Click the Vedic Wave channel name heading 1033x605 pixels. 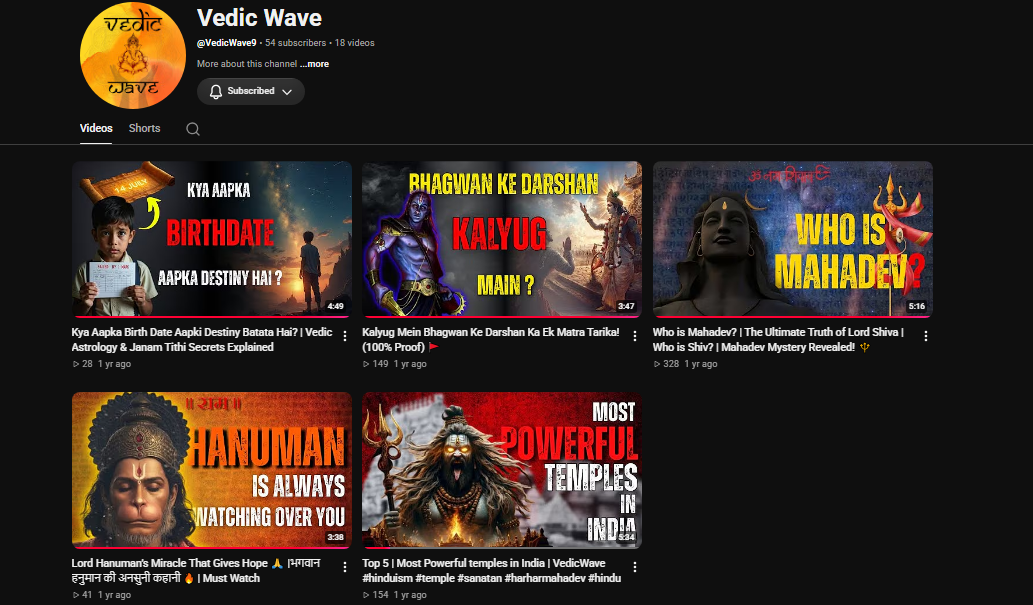coord(259,18)
